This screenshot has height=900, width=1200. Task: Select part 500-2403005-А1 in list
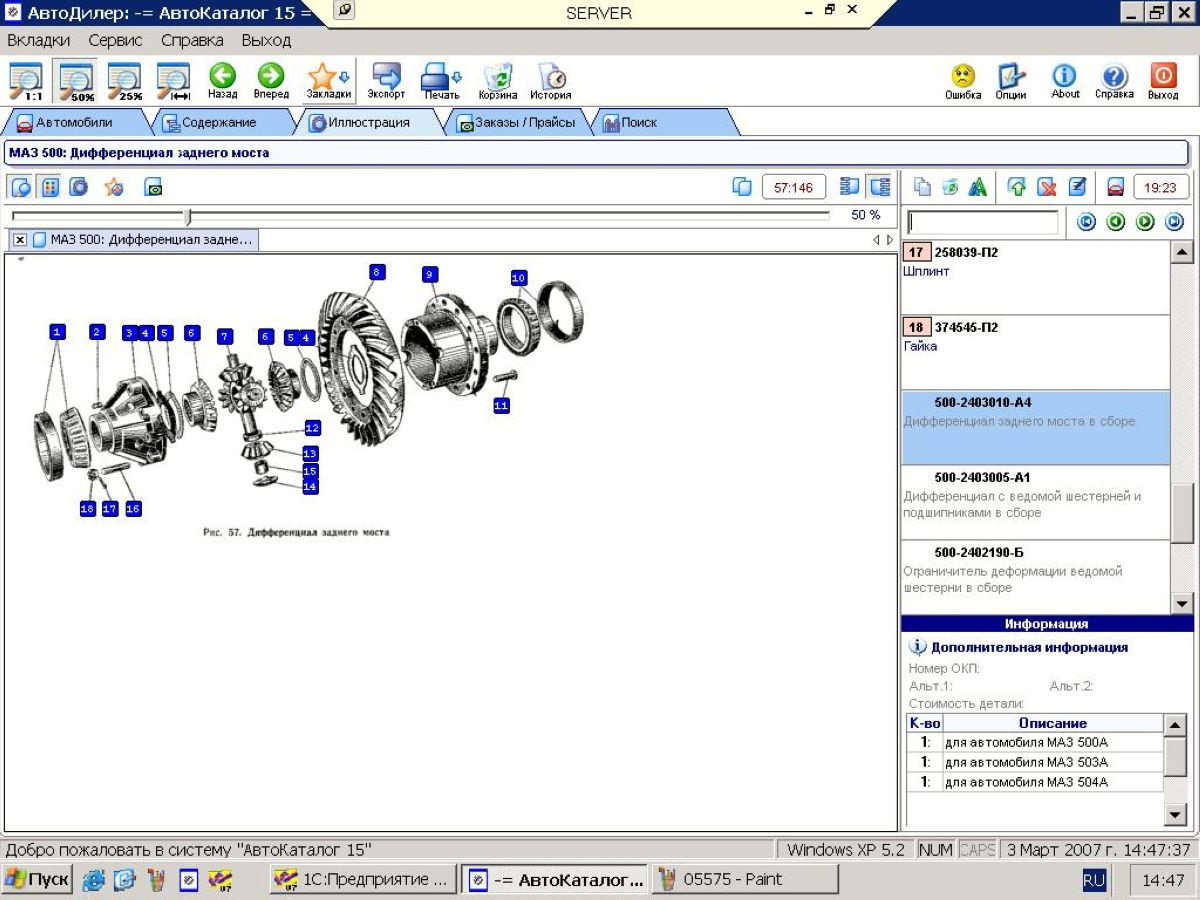(x=1035, y=502)
